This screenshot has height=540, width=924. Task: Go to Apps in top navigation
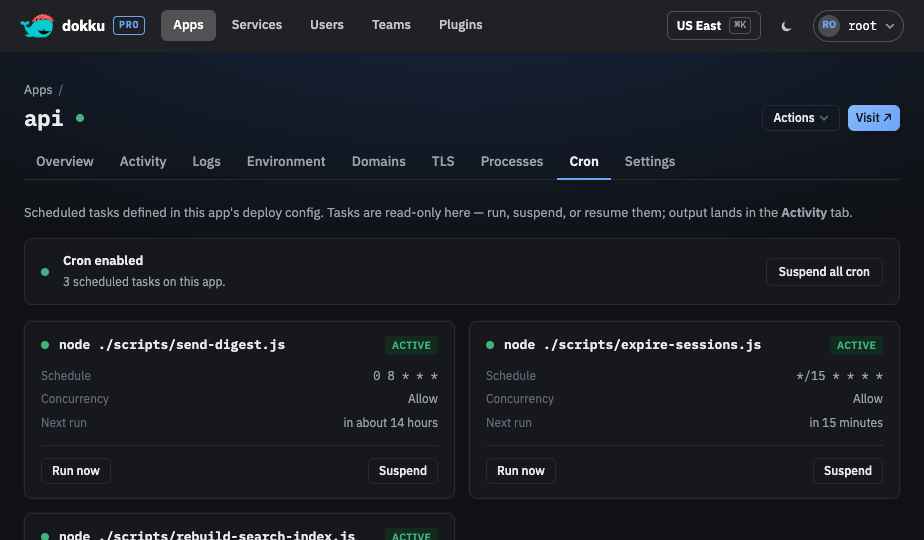[188, 25]
